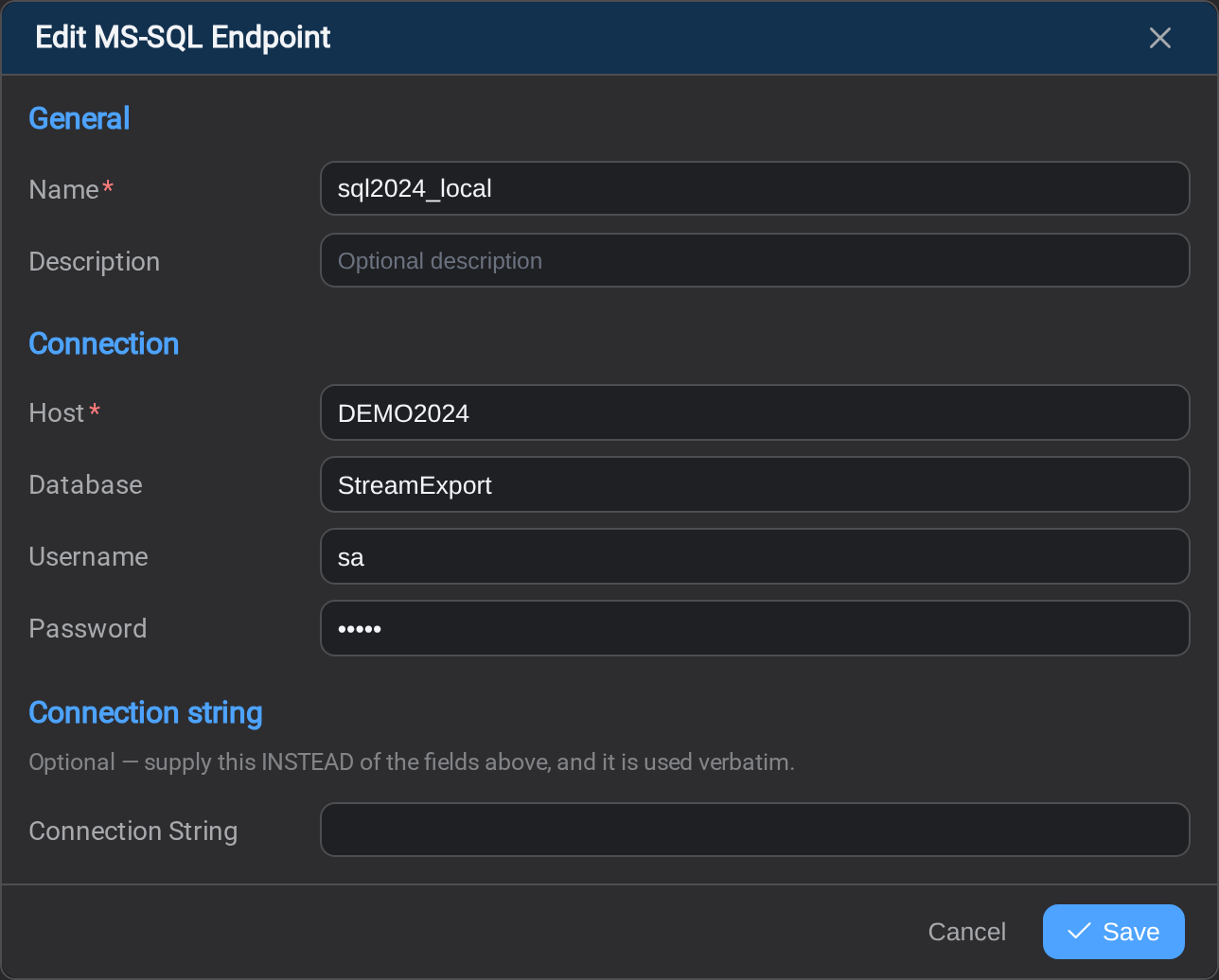Screen dimensions: 1219x980
Task: Click the Description field label
Action: click(x=94, y=261)
